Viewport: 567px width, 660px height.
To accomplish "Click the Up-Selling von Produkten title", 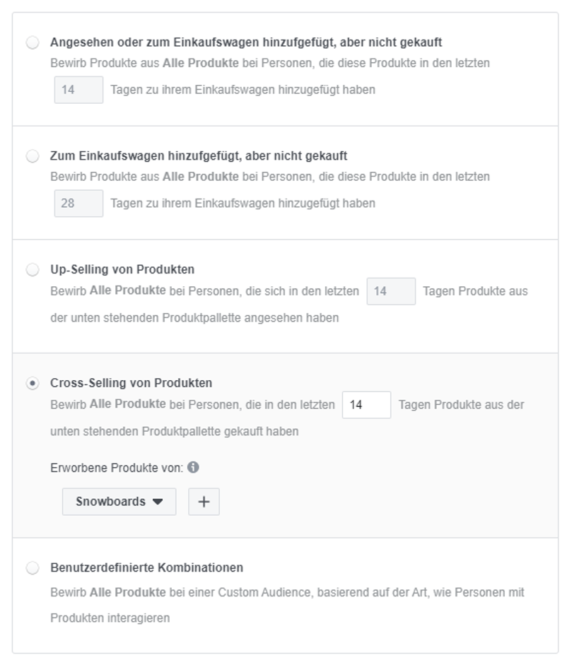I will (122, 269).
